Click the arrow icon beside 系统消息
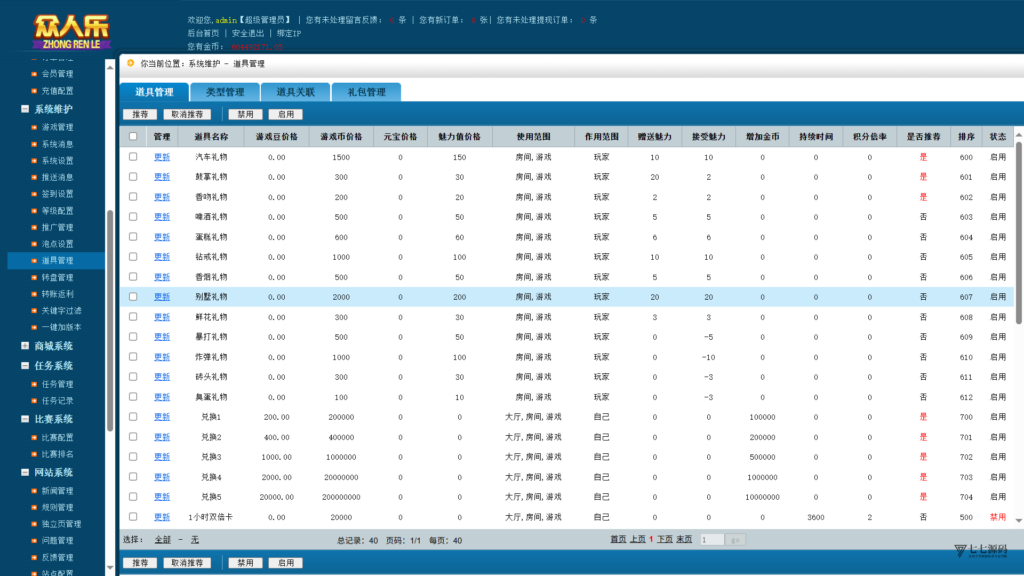This screenshot has width=1024, height=576. (x=34, y=144)
